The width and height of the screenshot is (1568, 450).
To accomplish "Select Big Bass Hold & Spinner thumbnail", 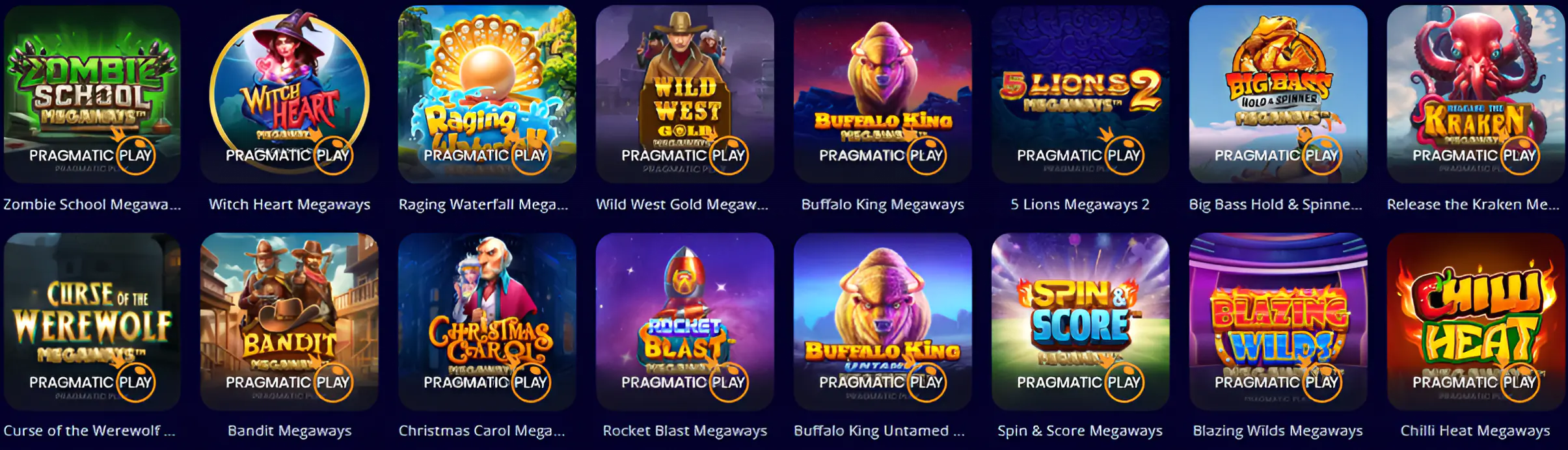I will (x=1278, y=94).
